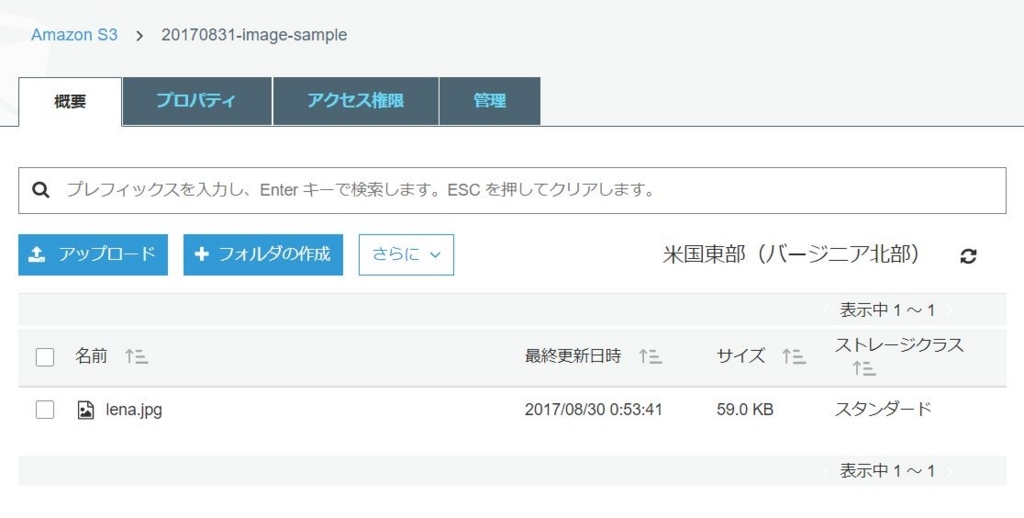The width and height of the screenshot is (1024, 518).
Task: Click the prefix search input field
Action: [512, 190]
